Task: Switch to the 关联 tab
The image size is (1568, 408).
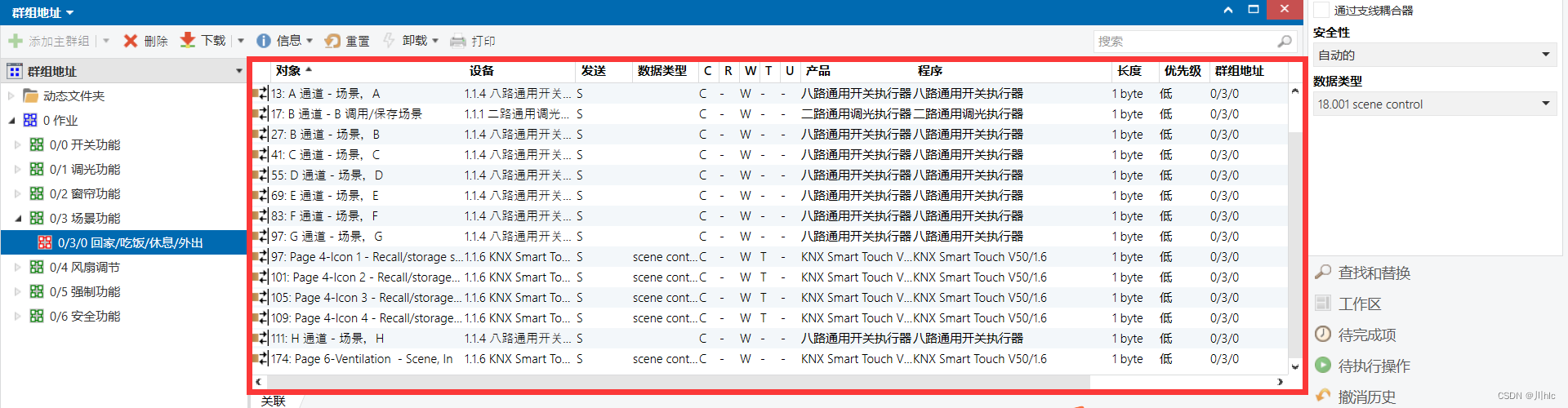Action: click(274, 401)
